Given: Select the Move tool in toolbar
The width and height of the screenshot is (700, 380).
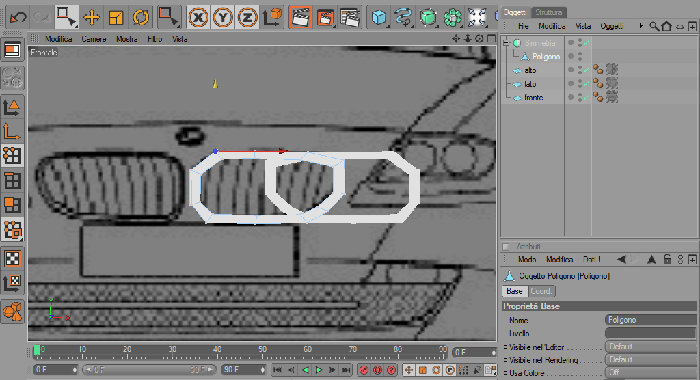Looking at the screenshot, I should [x=92, y=17].
